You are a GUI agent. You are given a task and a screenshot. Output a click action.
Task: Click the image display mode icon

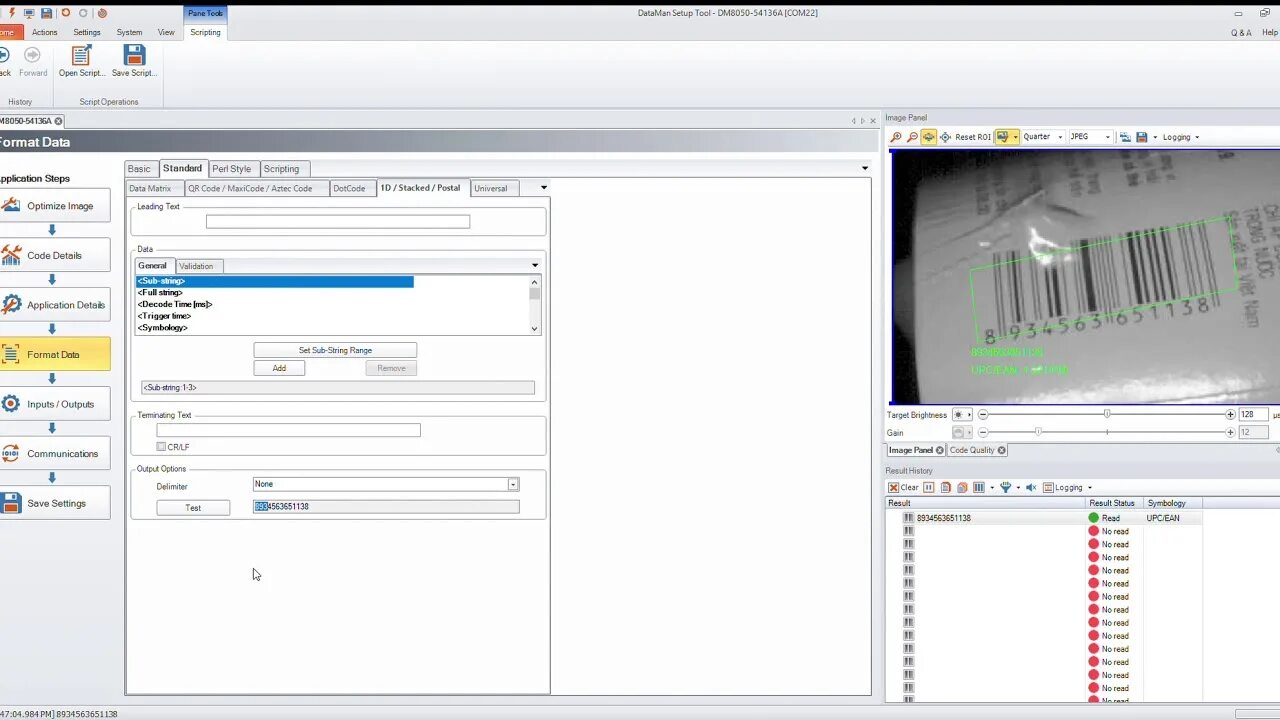tap(1003, 137)
